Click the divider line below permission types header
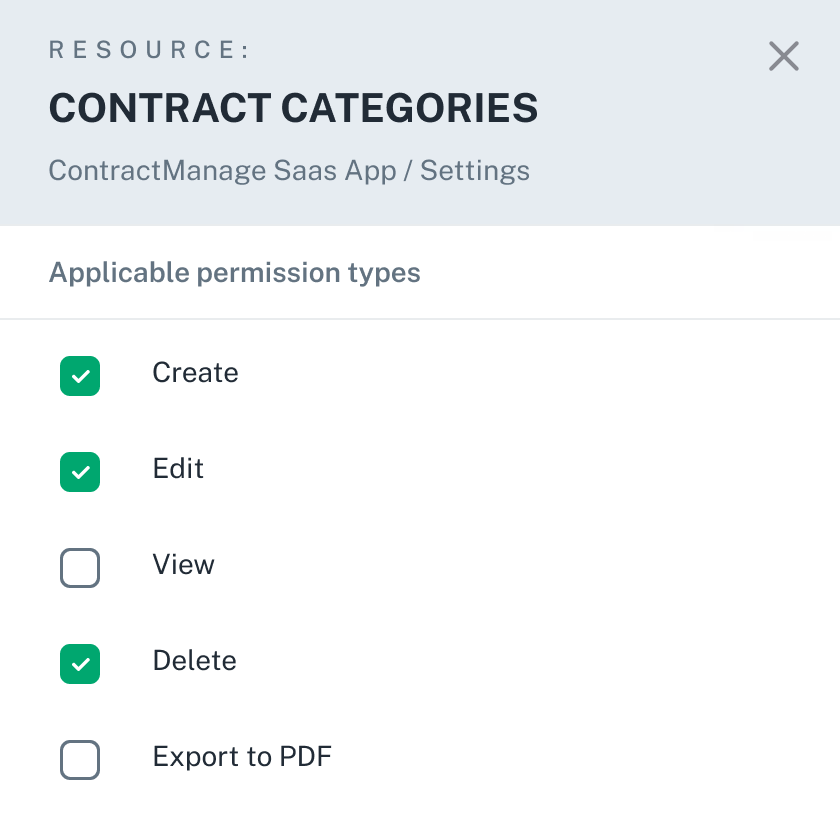 point(420,320)
